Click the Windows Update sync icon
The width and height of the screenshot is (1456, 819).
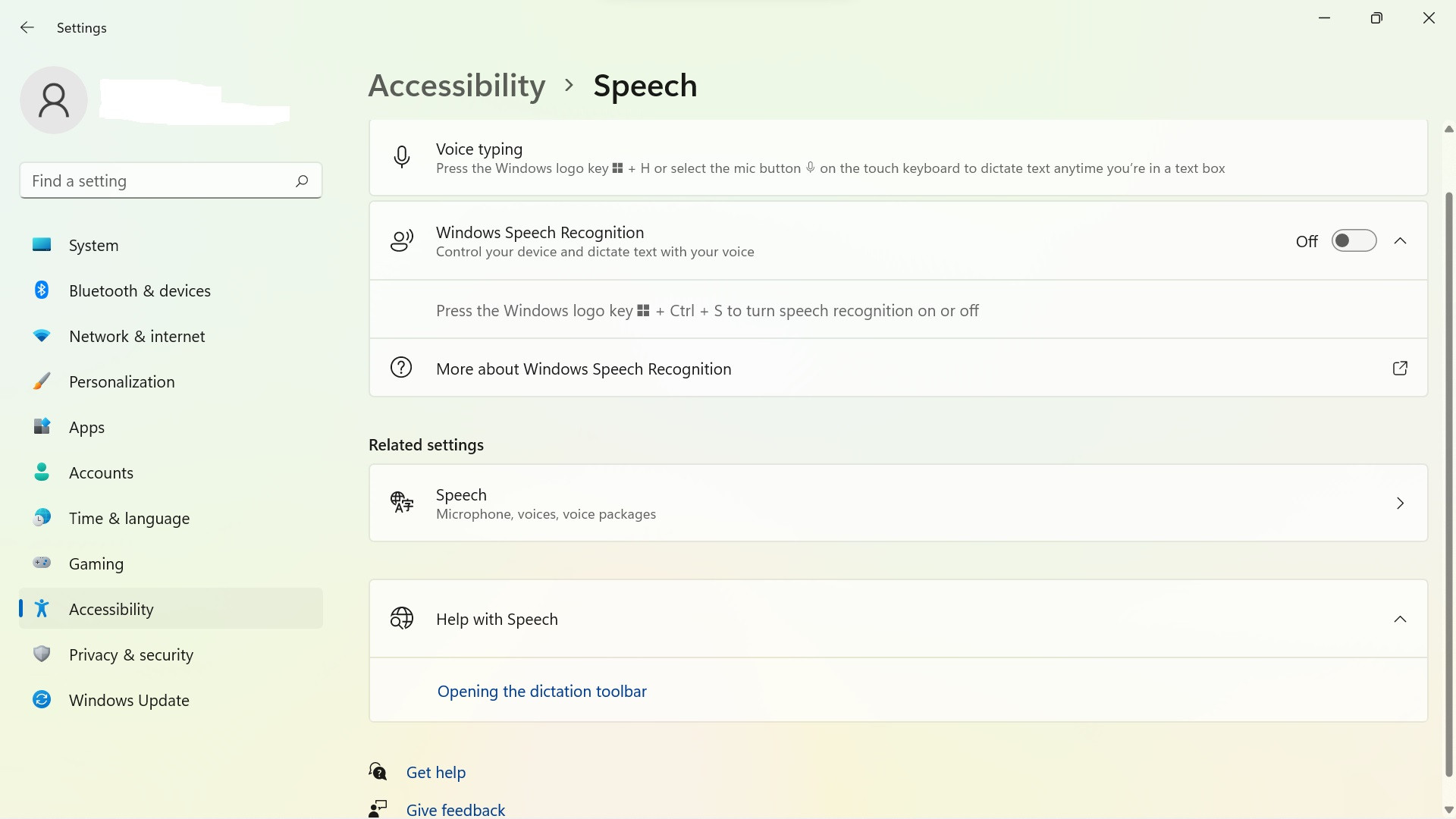click(x=42, y=700)
